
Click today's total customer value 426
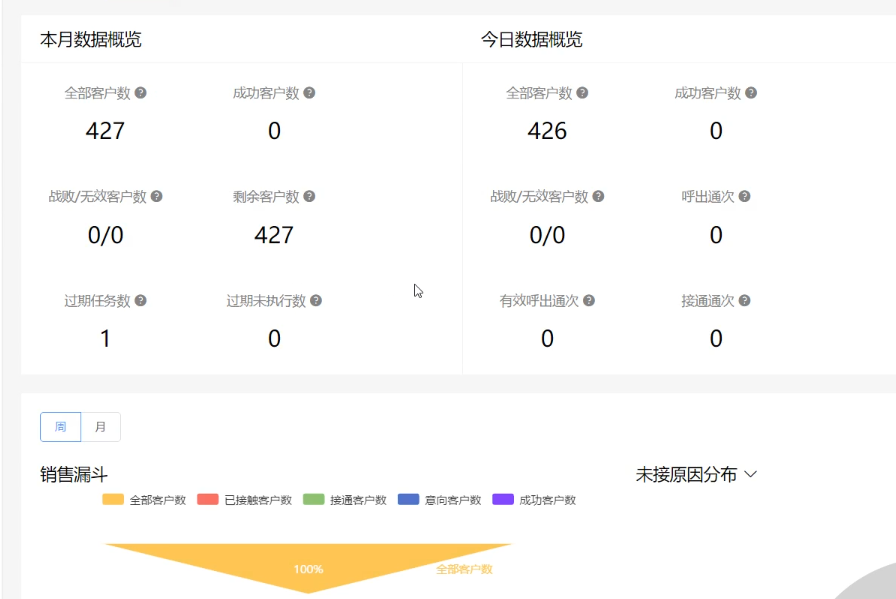pyautogui.click(x=547, y=131)
